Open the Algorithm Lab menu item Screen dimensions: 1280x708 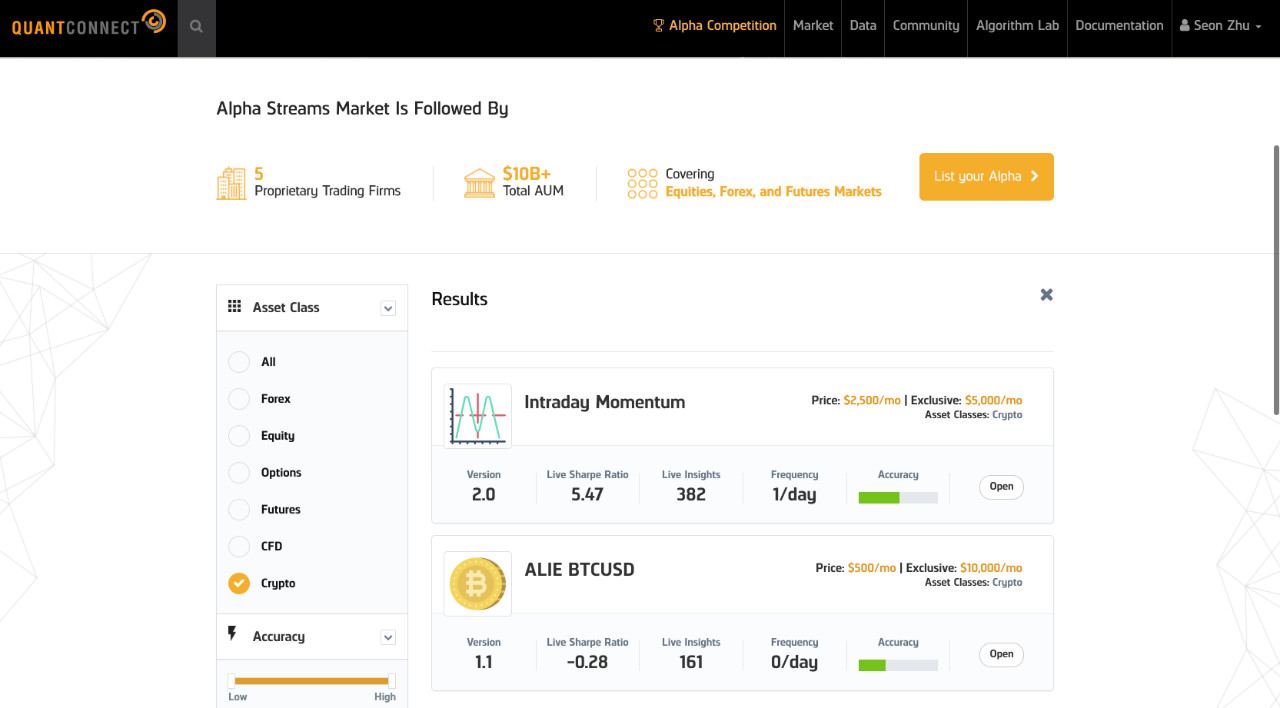pos(1017,26)
